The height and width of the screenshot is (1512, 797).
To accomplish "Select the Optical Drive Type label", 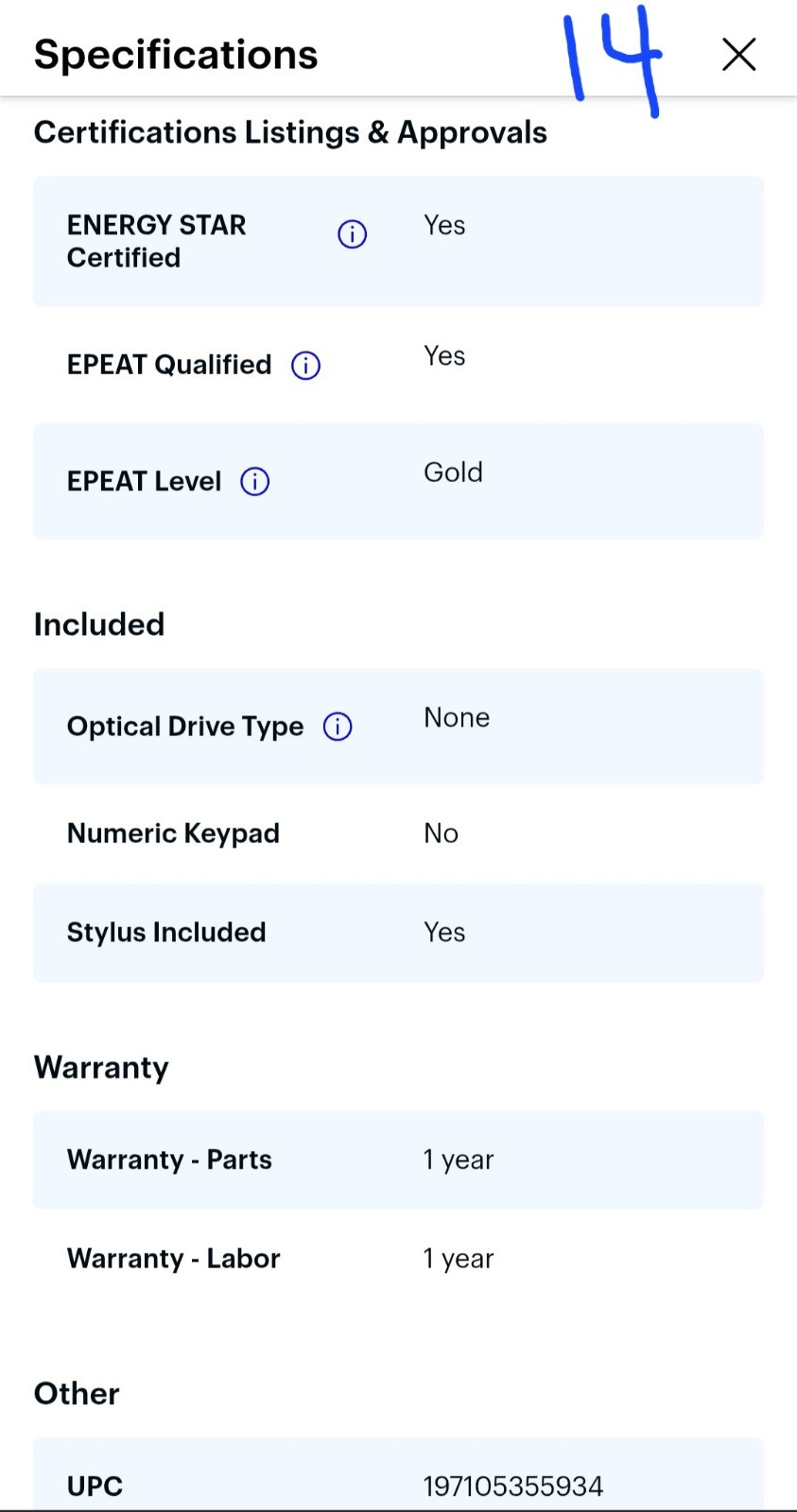I will [185, 726].
